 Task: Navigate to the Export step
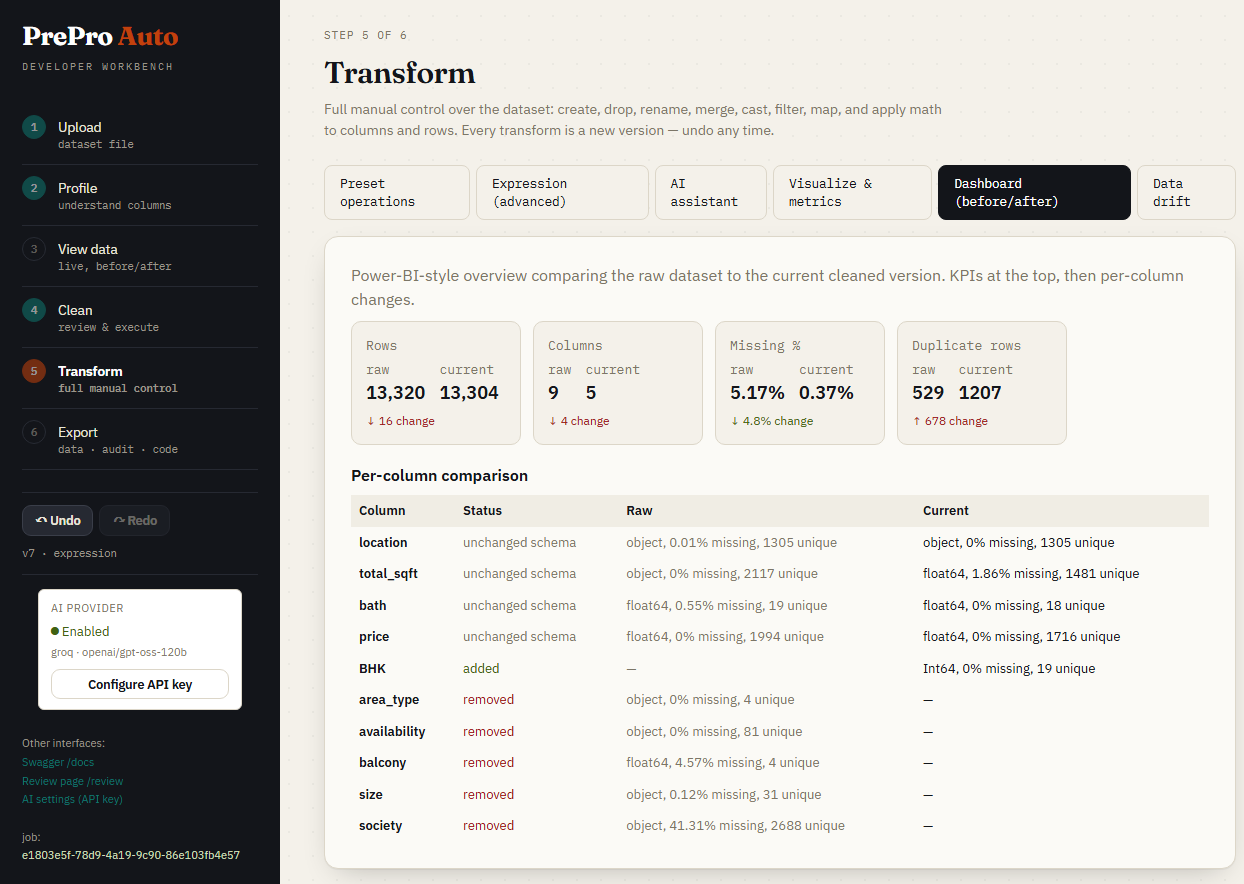pyautogui.click(x=140, y=439)
